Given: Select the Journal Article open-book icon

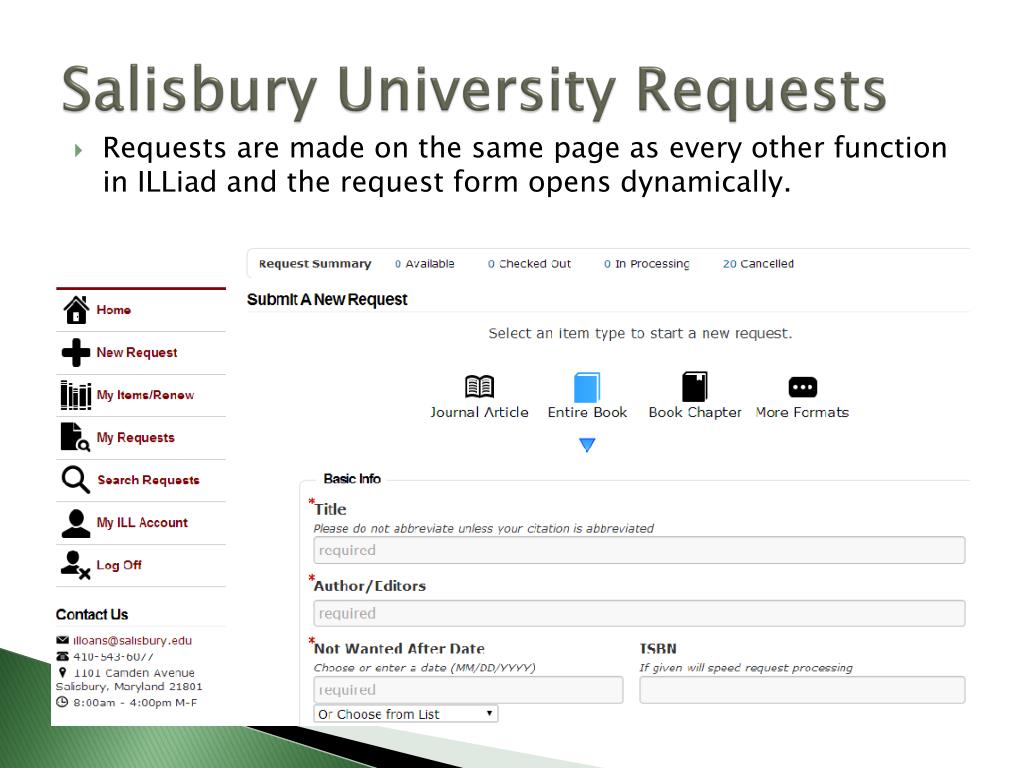Looking at the screenshot, I should [479, 387].
